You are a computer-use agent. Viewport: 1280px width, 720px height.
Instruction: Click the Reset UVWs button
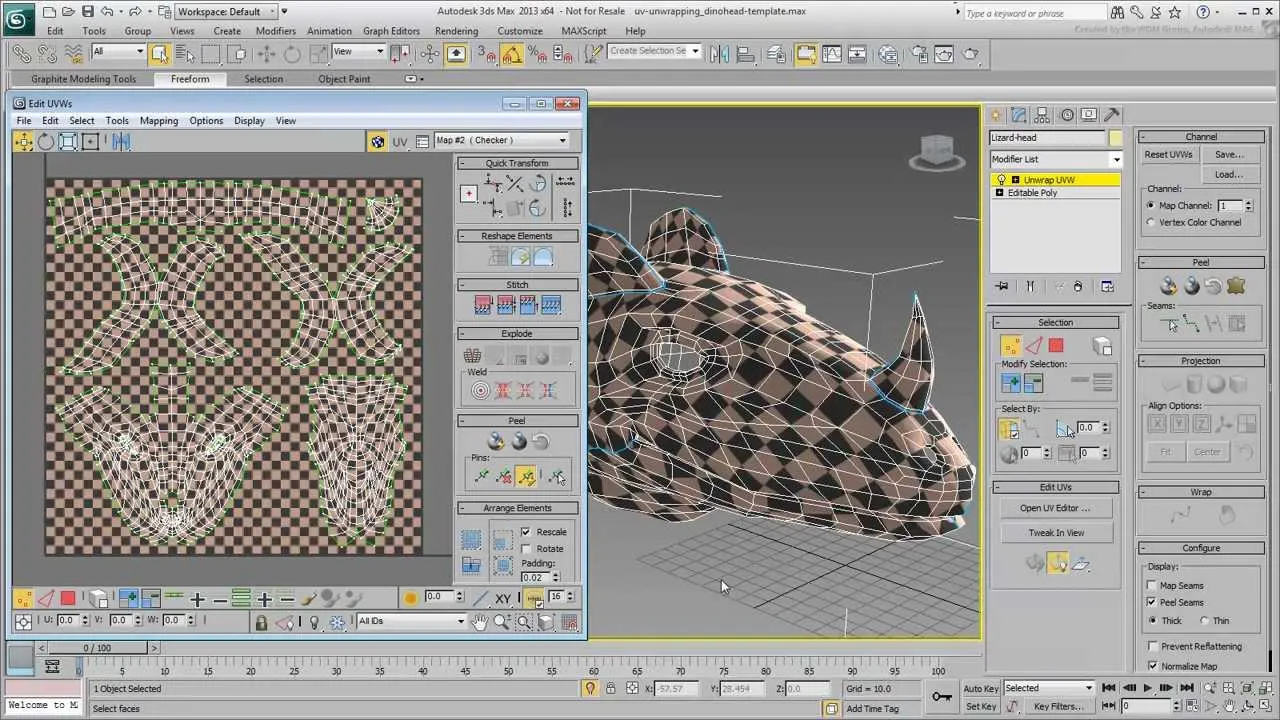pyautogui.click(x=1169, y=155)
